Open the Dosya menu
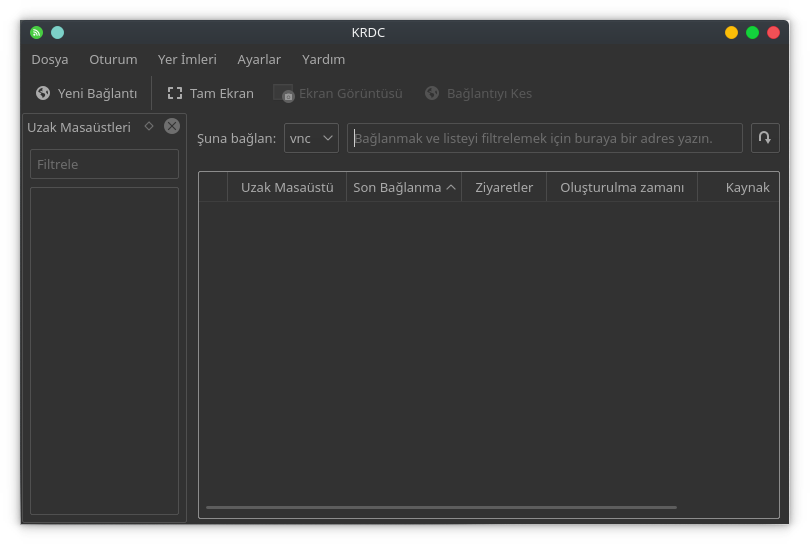 pos(50,59)
